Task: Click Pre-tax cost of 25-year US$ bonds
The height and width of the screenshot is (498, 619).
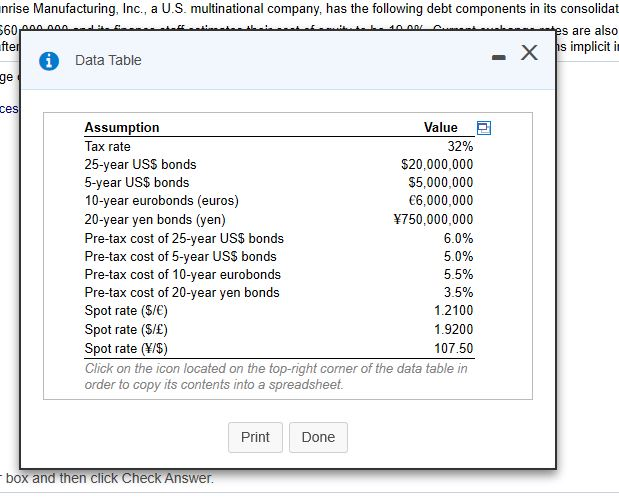Action: click(184, 239)
